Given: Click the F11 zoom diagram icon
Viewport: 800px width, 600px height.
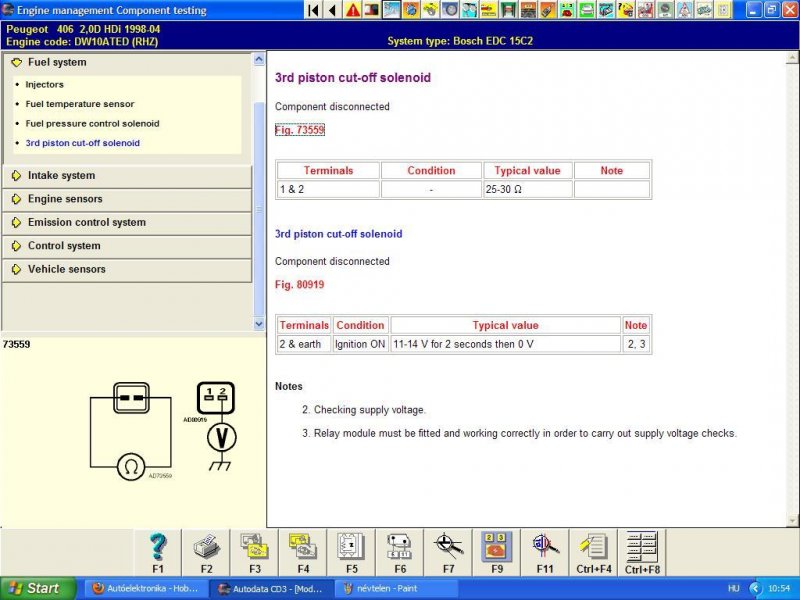Looking at the screenshot, I should click(x=545, y=553).
